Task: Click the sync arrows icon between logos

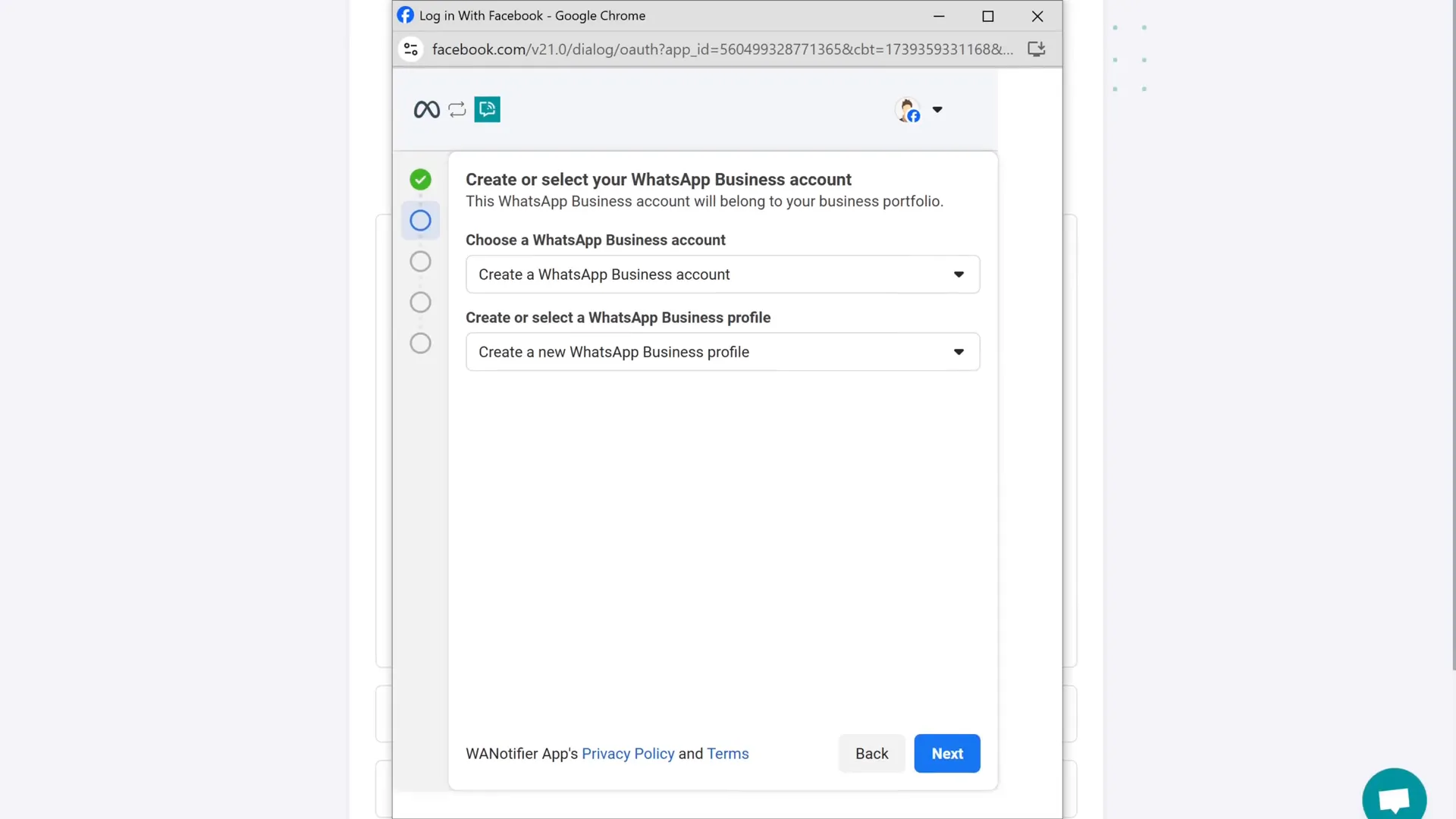Action: click(457, 109)
